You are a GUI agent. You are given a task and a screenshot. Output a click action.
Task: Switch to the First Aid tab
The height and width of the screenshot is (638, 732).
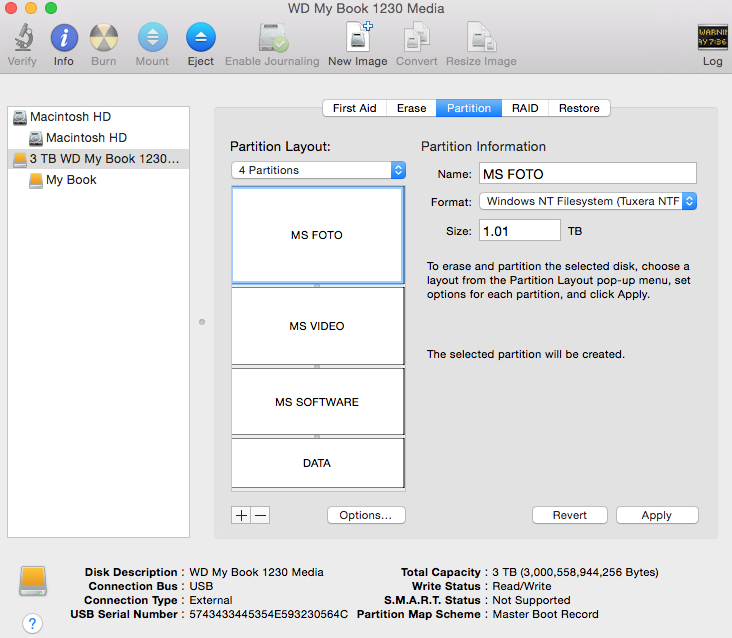[x=354, y=108]
